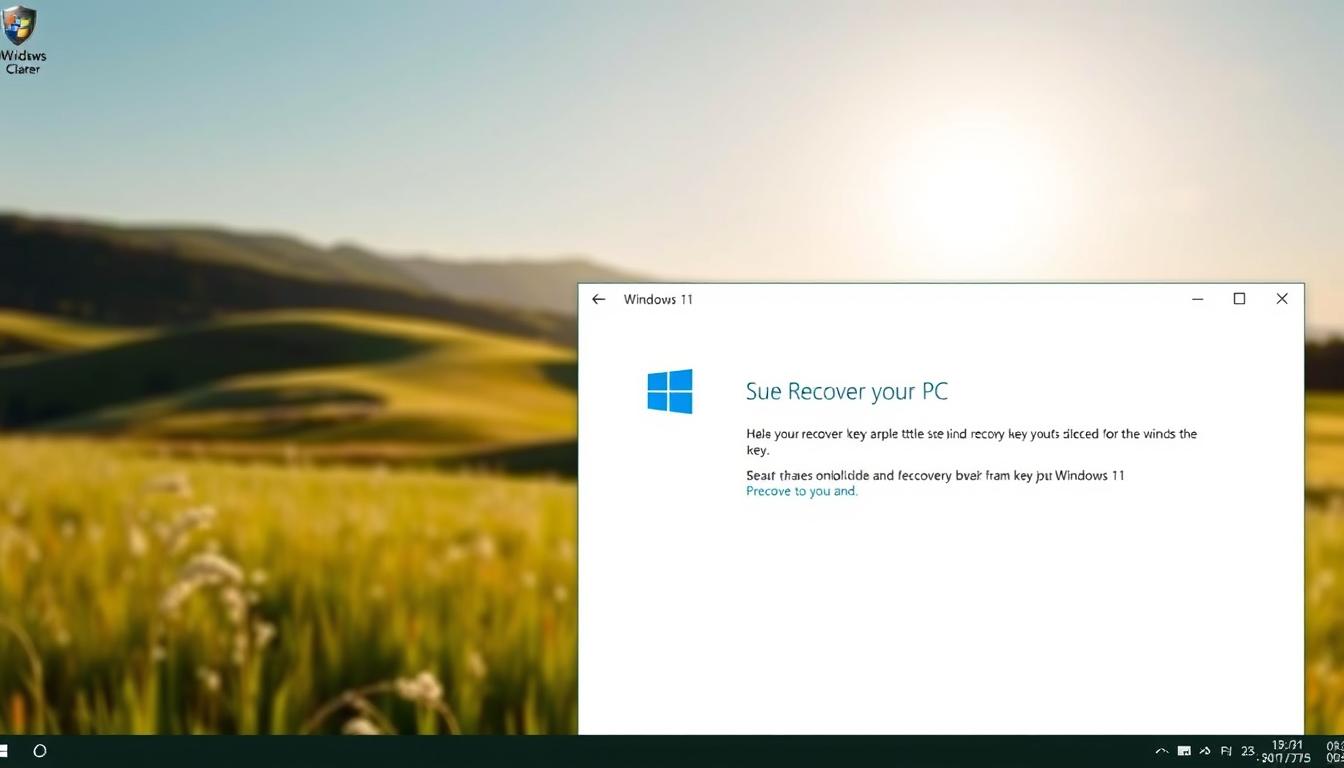
Task: Click the line starting 'Searf thaies'
Action: tap(935, 475)
